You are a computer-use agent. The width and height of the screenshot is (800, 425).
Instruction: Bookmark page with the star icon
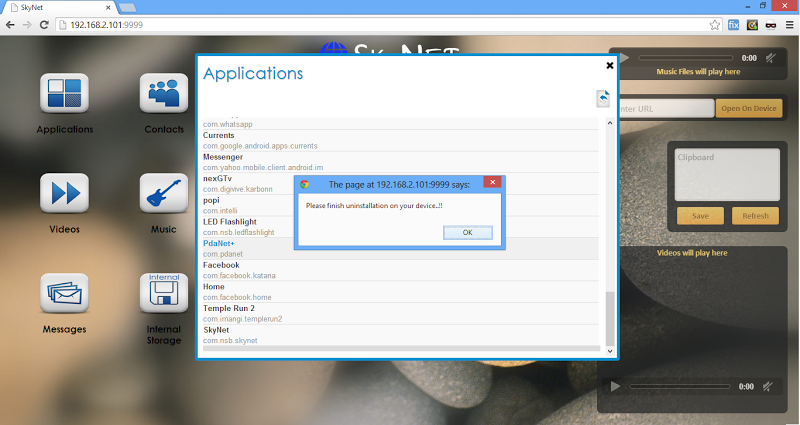(x=715, y=24)
